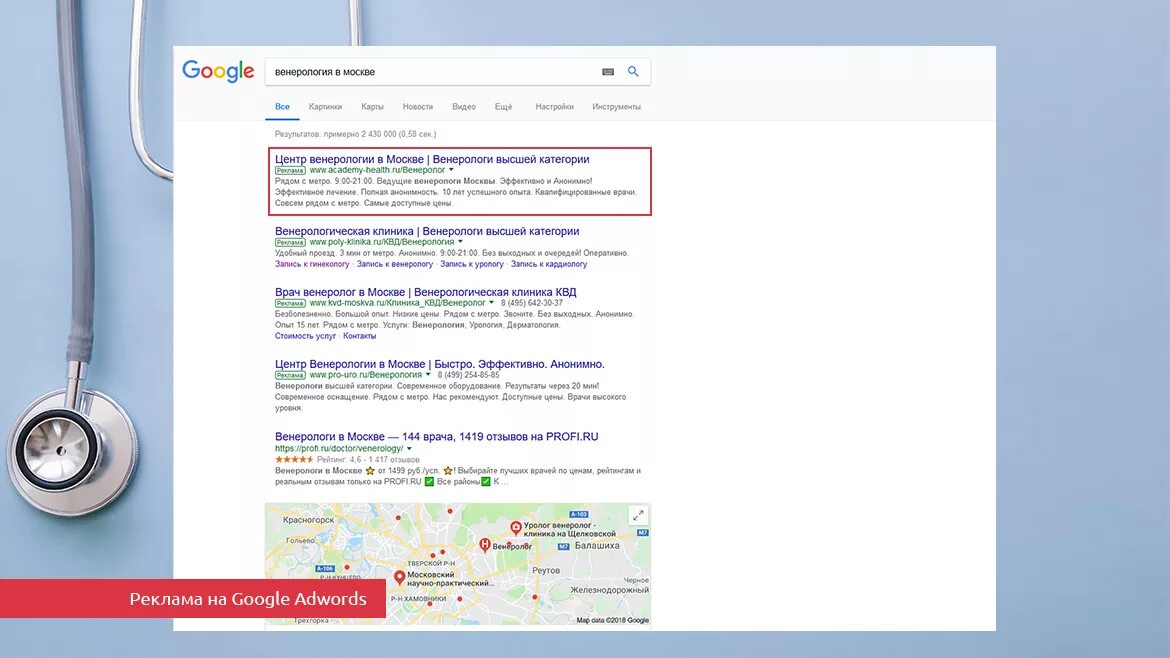
Task: Expand dropdown arrow next to profi.ru/doctor/venerology URL
Action: [x=409, y=448]
